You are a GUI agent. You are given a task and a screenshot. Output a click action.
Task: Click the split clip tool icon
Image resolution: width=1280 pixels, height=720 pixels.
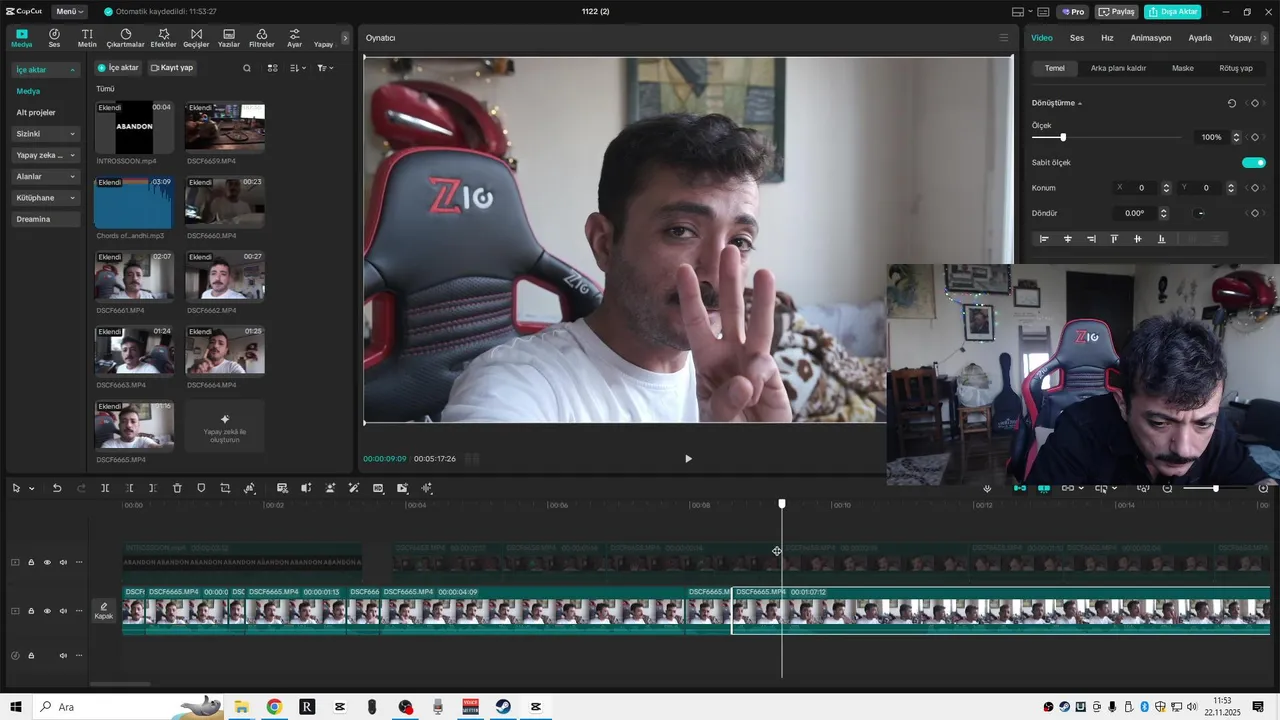tap(105, 488)
